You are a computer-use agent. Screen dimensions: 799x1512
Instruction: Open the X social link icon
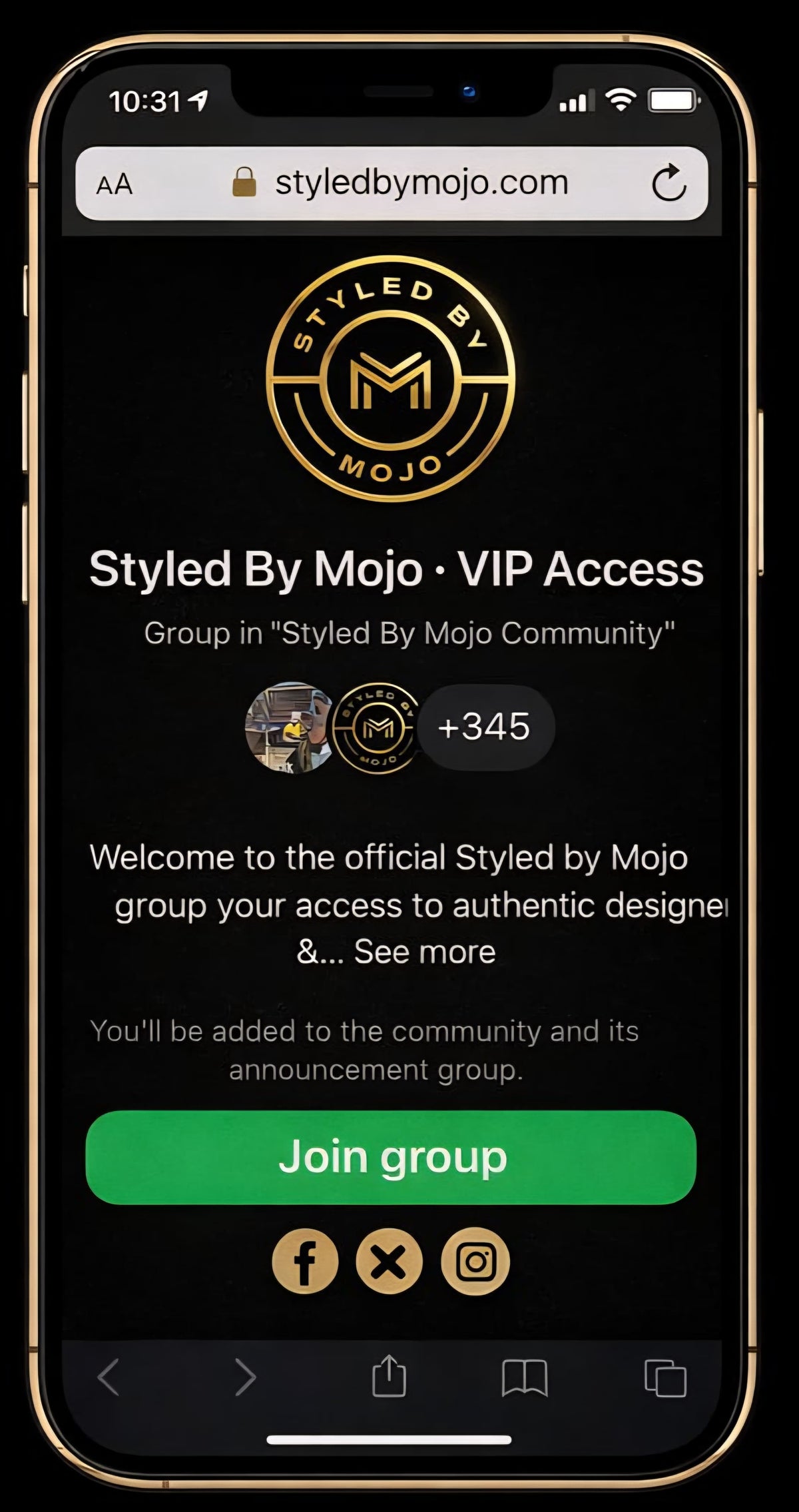point(390,1261)
